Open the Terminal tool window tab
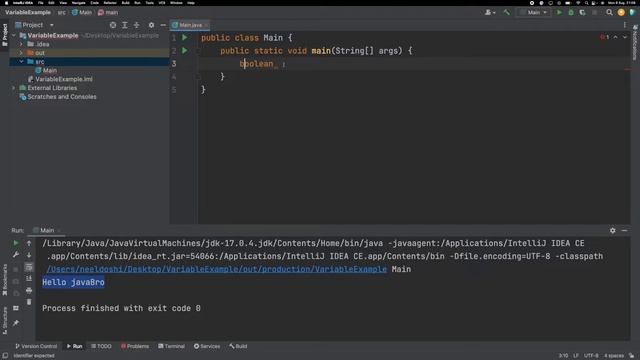Screen dimensions: 640x360 coord(171,346)
